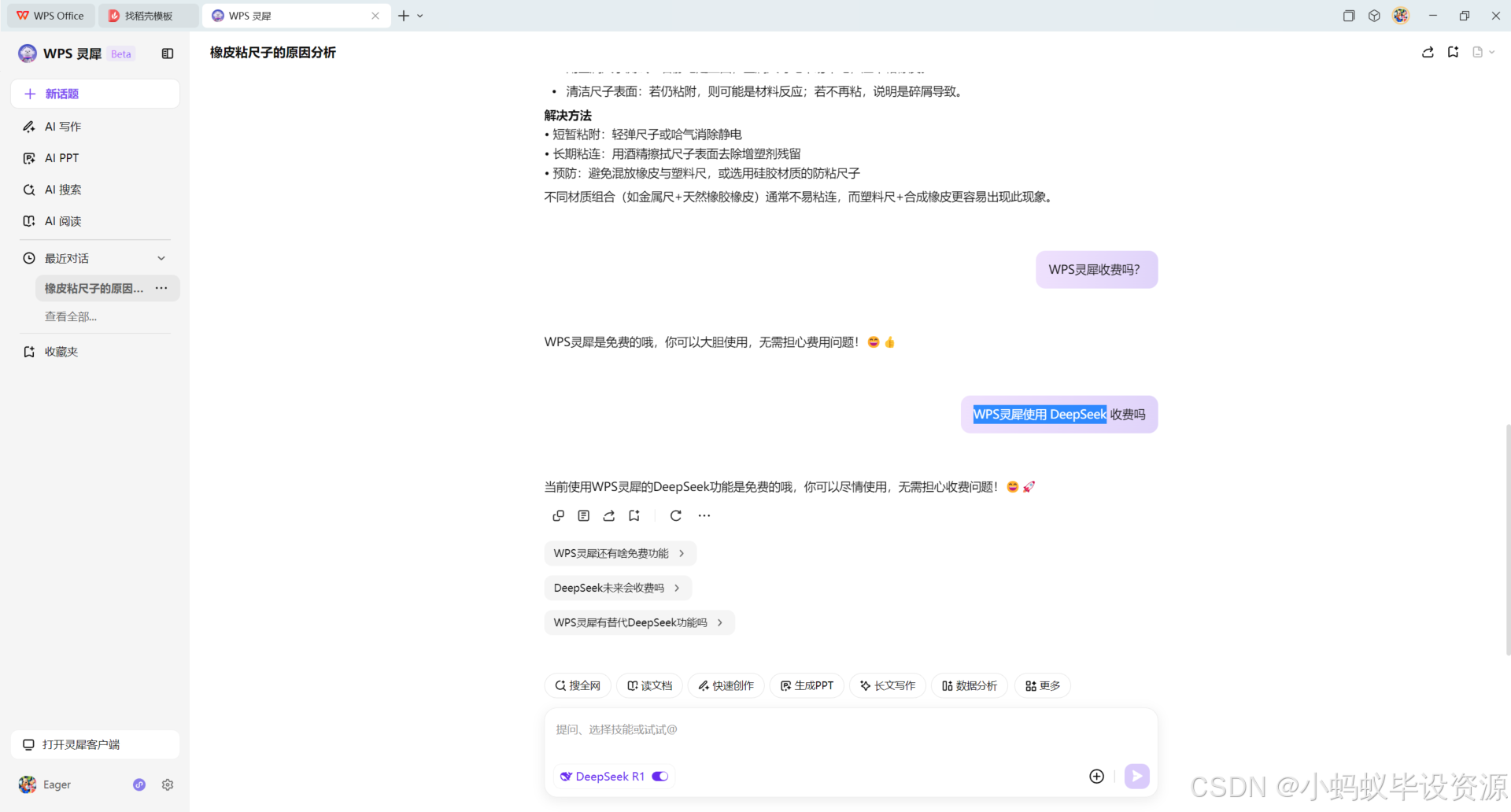Image resolution: width=1511 pixels, height=812 pixels.
Task: Click the conversation title 橡皮粘尺子的原因分析
Action: click(273, 53)
